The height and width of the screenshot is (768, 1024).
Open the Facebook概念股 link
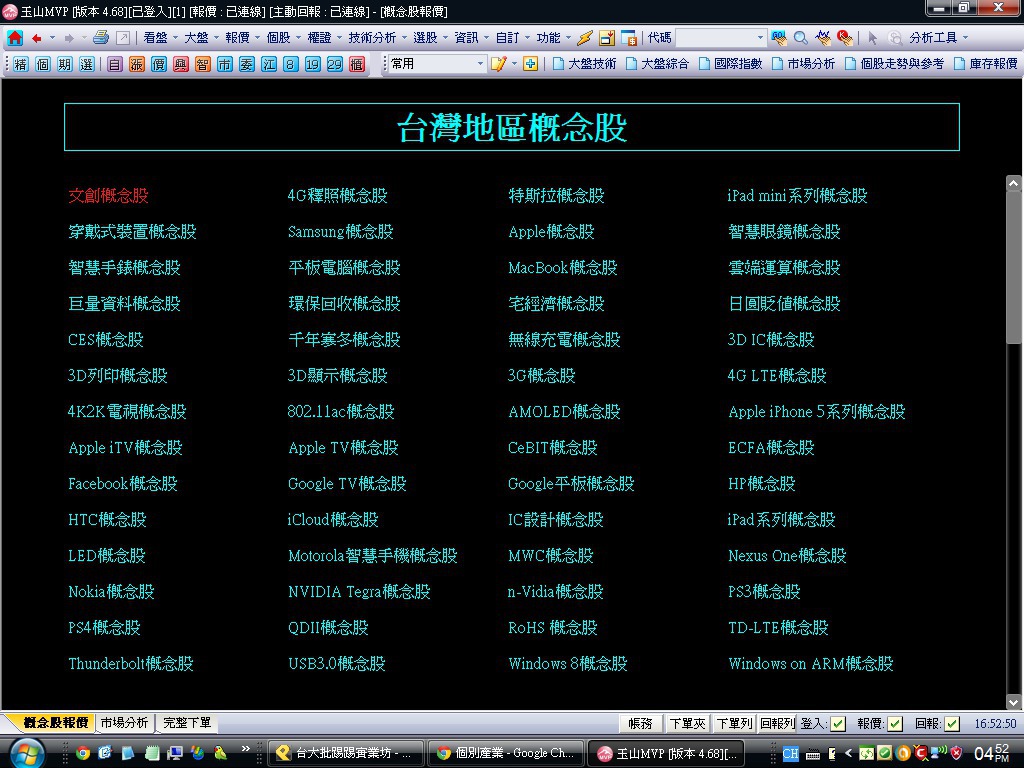(x=123, y=484)
